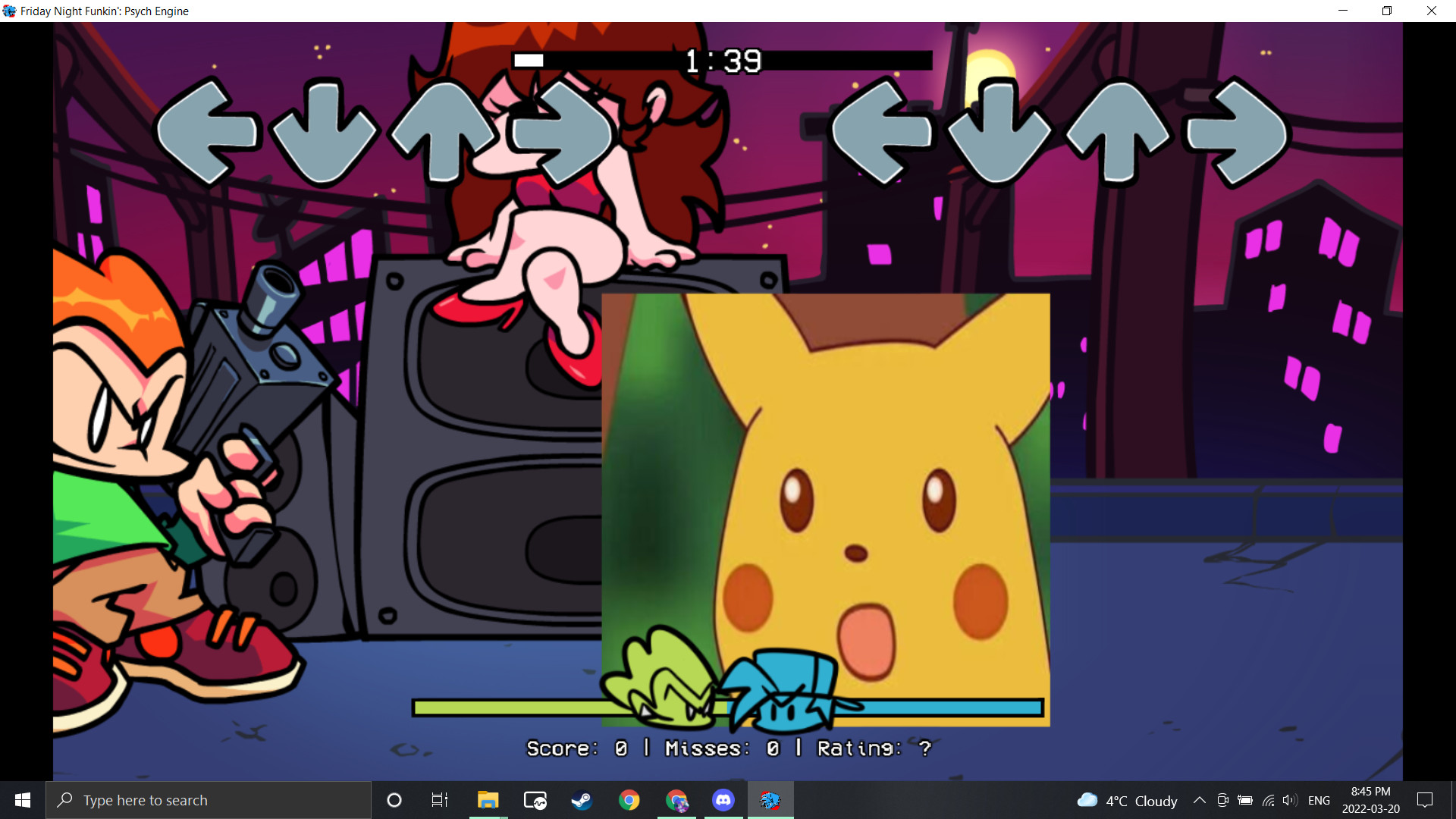Open the second Chrome profile icon
Viewport: 1456px width, 819px height.
pyautogui.click(x=676, y=800)
